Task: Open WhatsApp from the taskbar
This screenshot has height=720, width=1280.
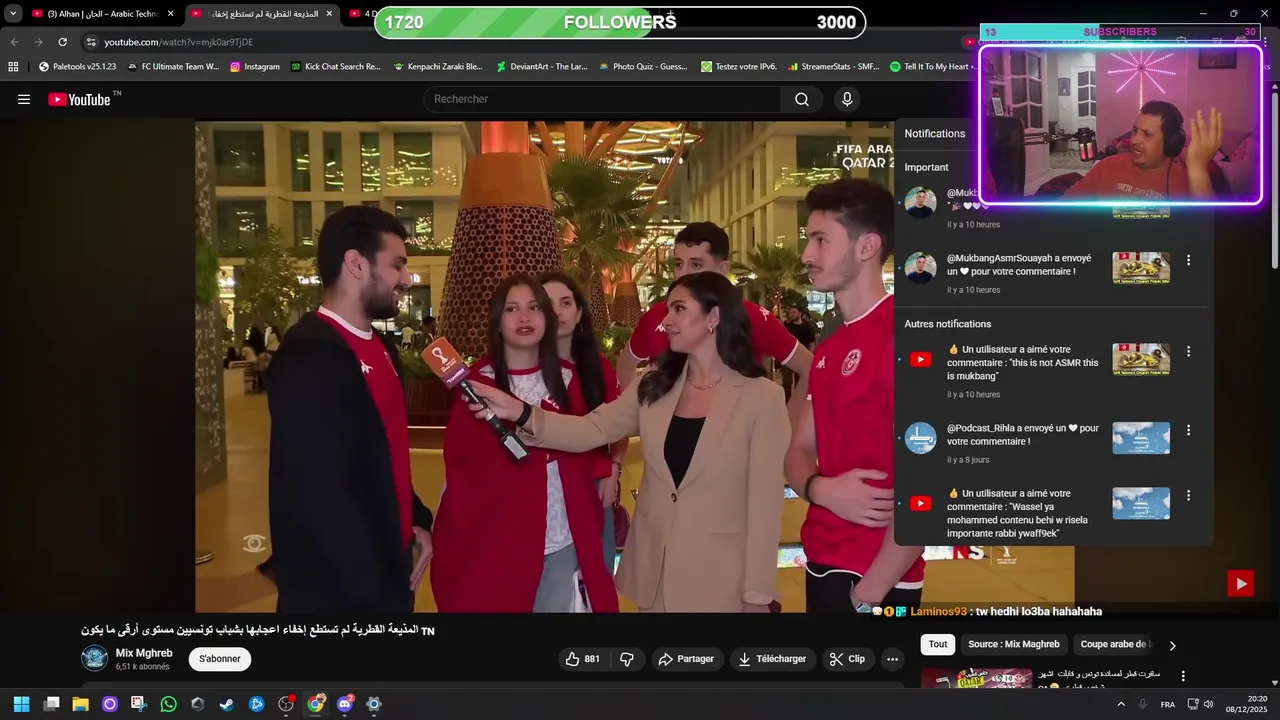Action: 168,704
